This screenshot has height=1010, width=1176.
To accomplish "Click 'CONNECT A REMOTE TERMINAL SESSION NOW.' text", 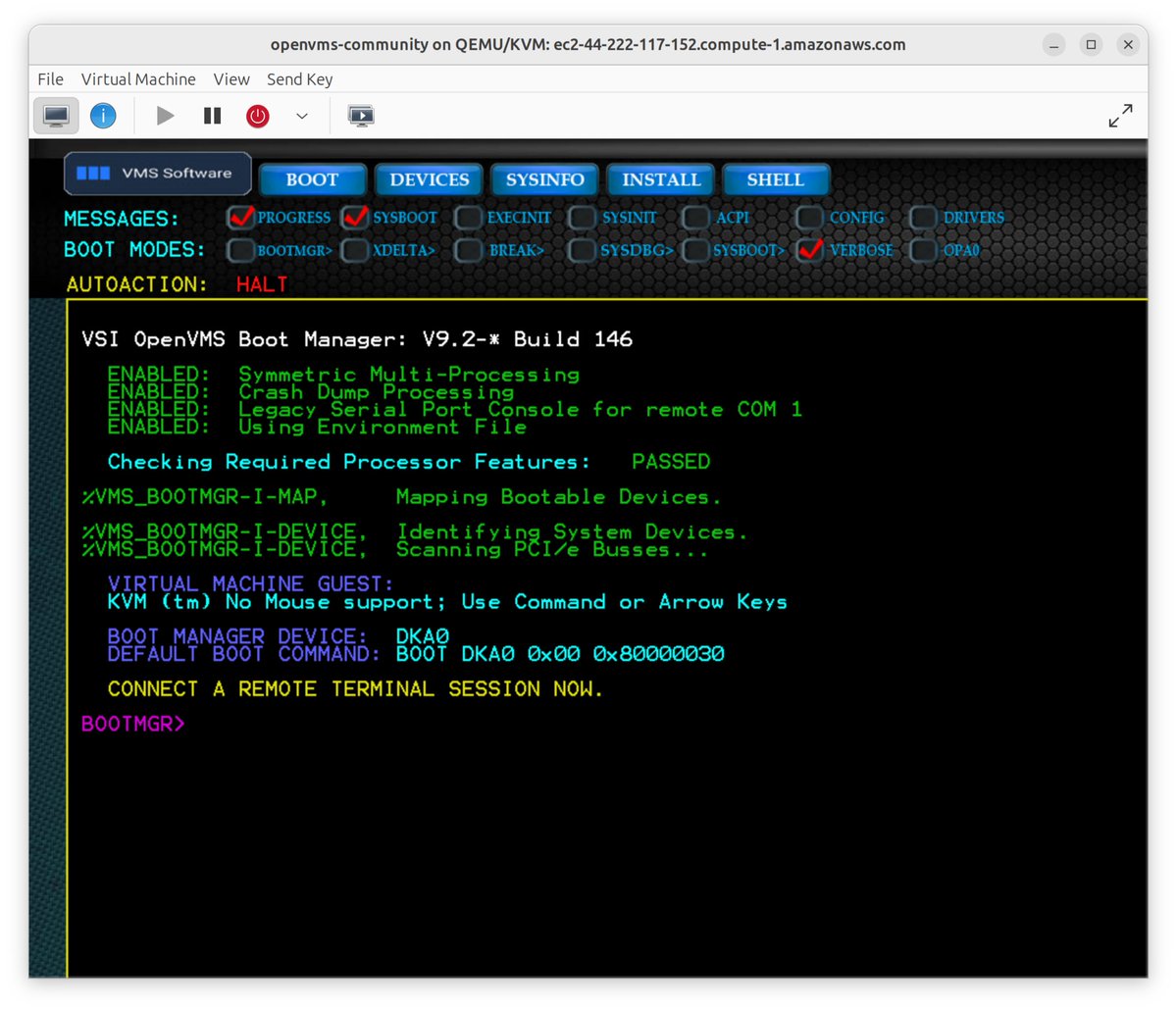I will coord(355,688).
